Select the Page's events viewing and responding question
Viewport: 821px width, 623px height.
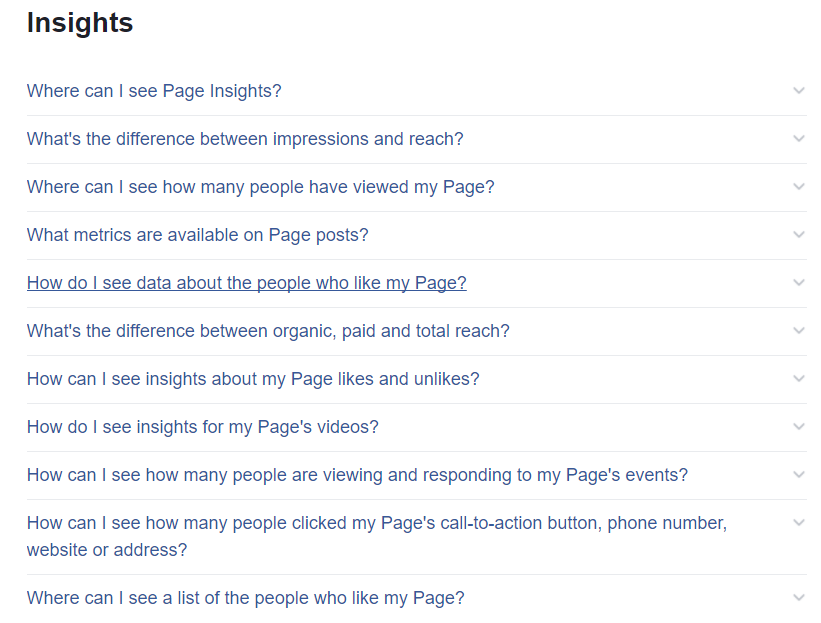[x=357, y=475]
